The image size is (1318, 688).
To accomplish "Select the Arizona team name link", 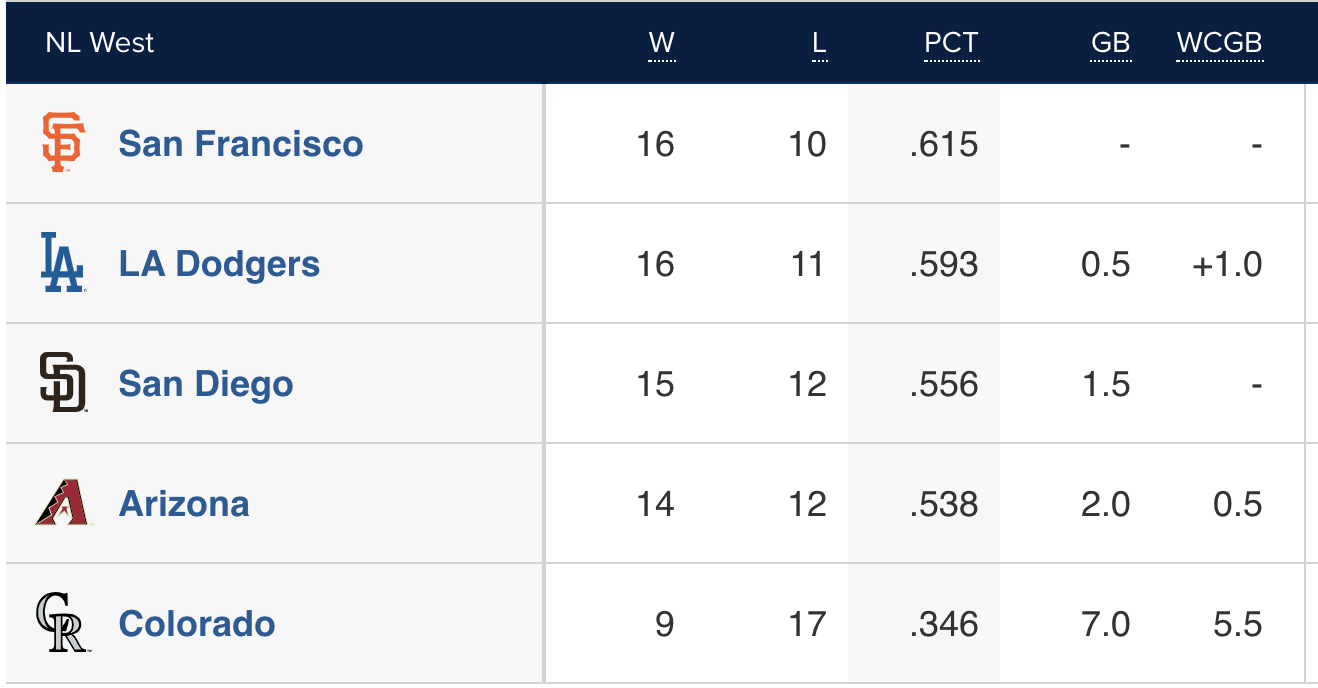I will pos(184,504).
